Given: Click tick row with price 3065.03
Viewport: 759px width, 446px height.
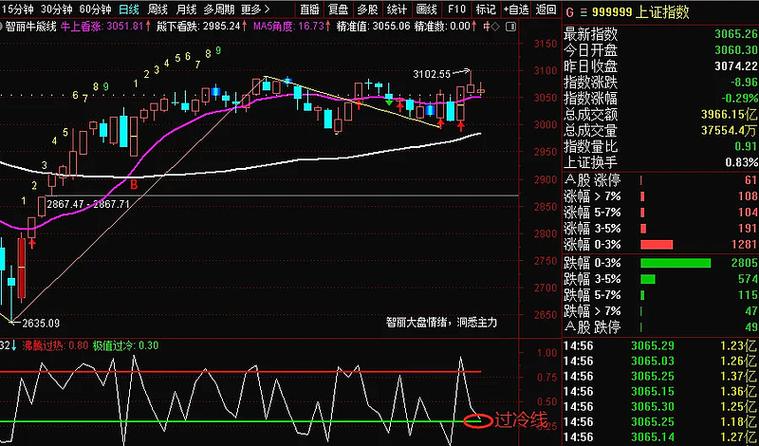Looking at the screenshot, I should [660, 361].
